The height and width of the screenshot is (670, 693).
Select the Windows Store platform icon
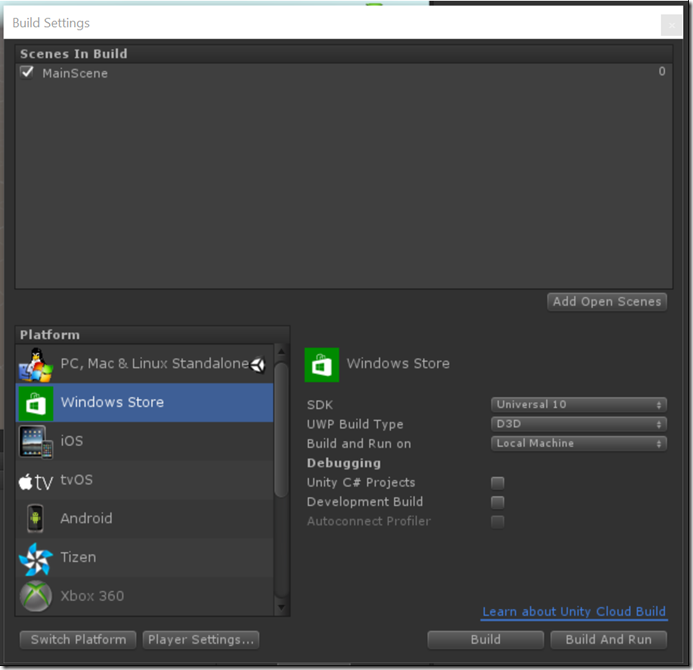tap(36, 403)
